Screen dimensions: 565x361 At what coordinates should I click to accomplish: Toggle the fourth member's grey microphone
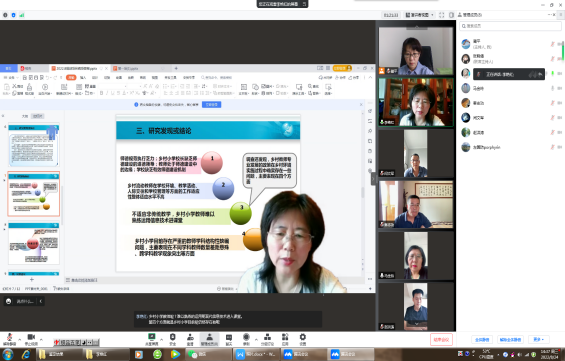point(552,88)
